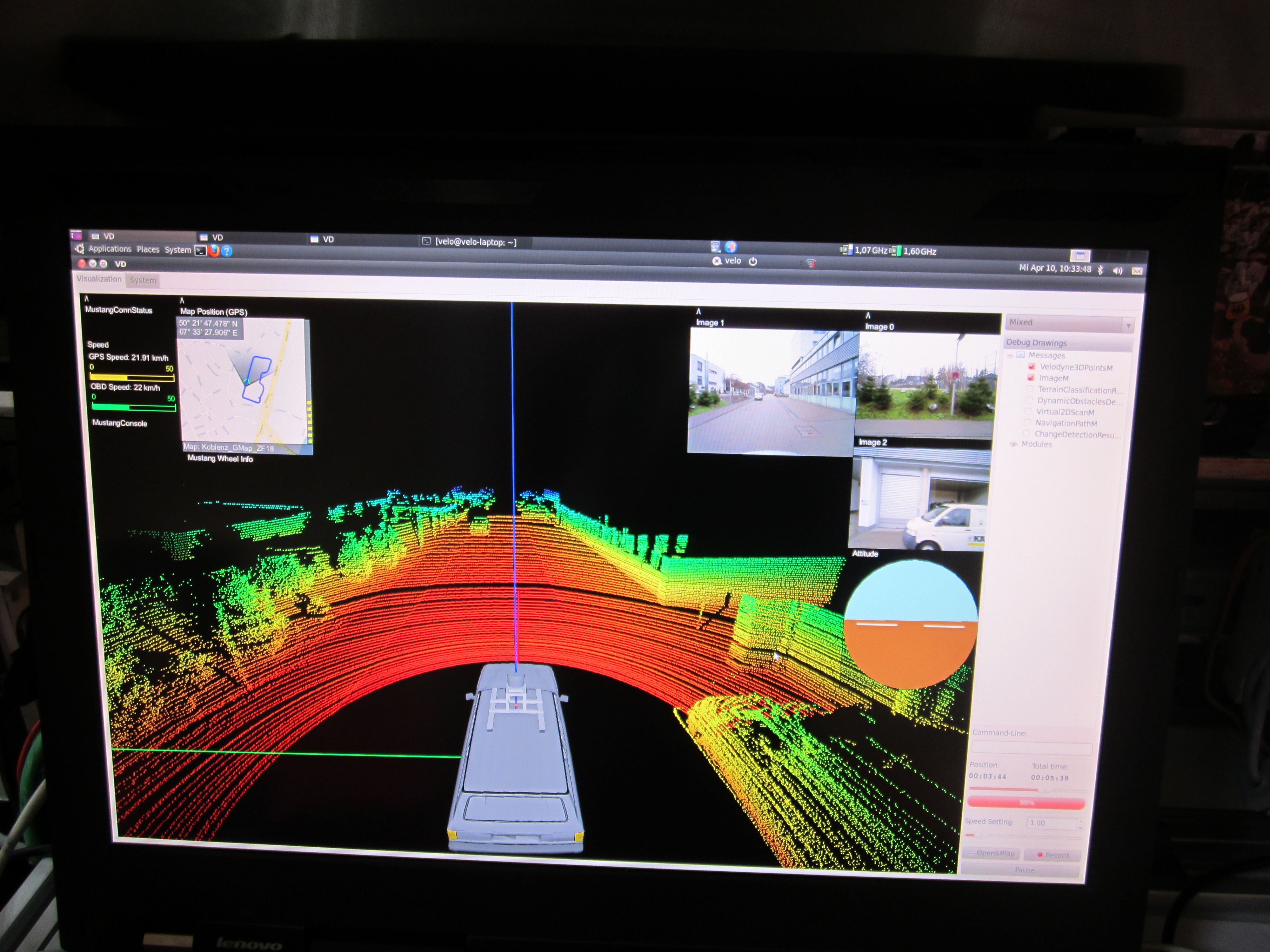Collapse the Map Position (GPS) caret
Viewport: 1270px width, 952px height.
[182, 301]
